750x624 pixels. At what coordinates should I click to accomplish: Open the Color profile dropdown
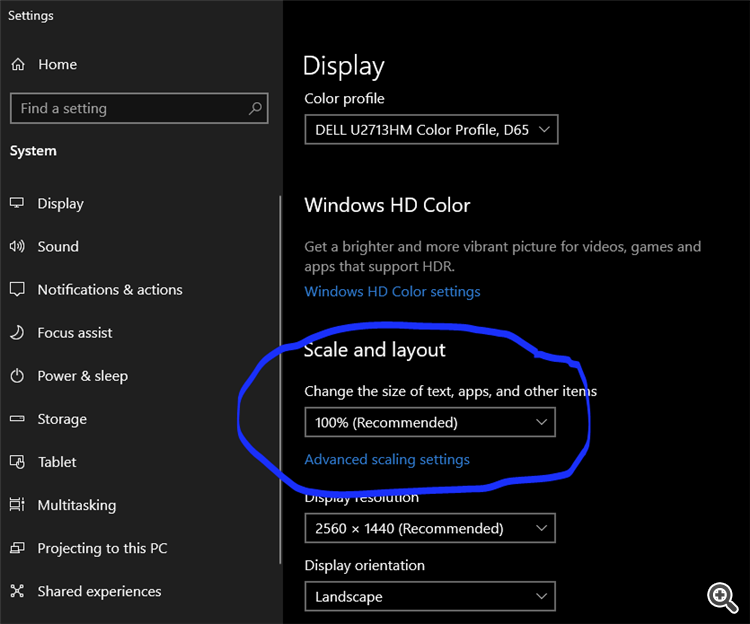(431, 130)
